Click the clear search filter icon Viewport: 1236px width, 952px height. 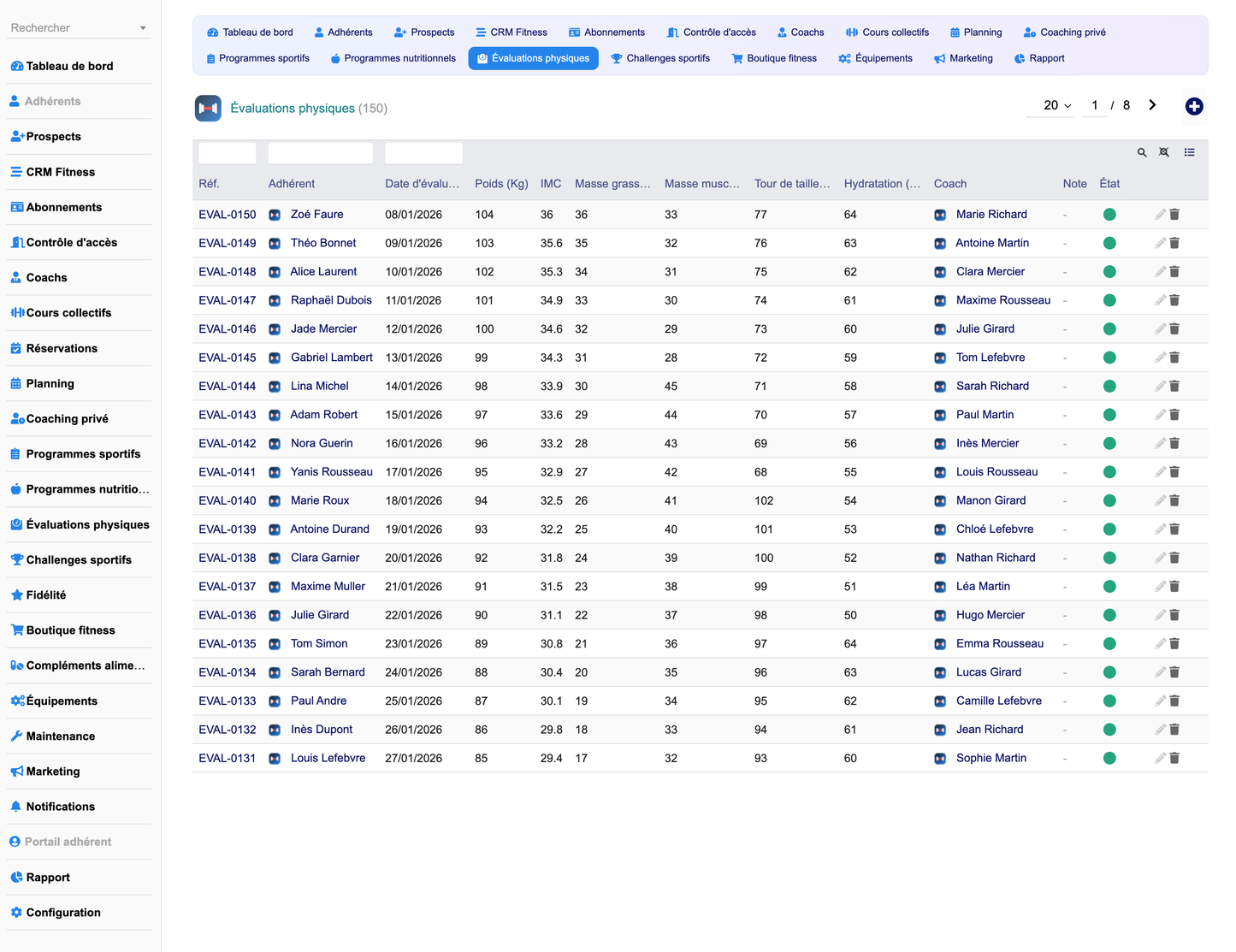(1164, 152)
